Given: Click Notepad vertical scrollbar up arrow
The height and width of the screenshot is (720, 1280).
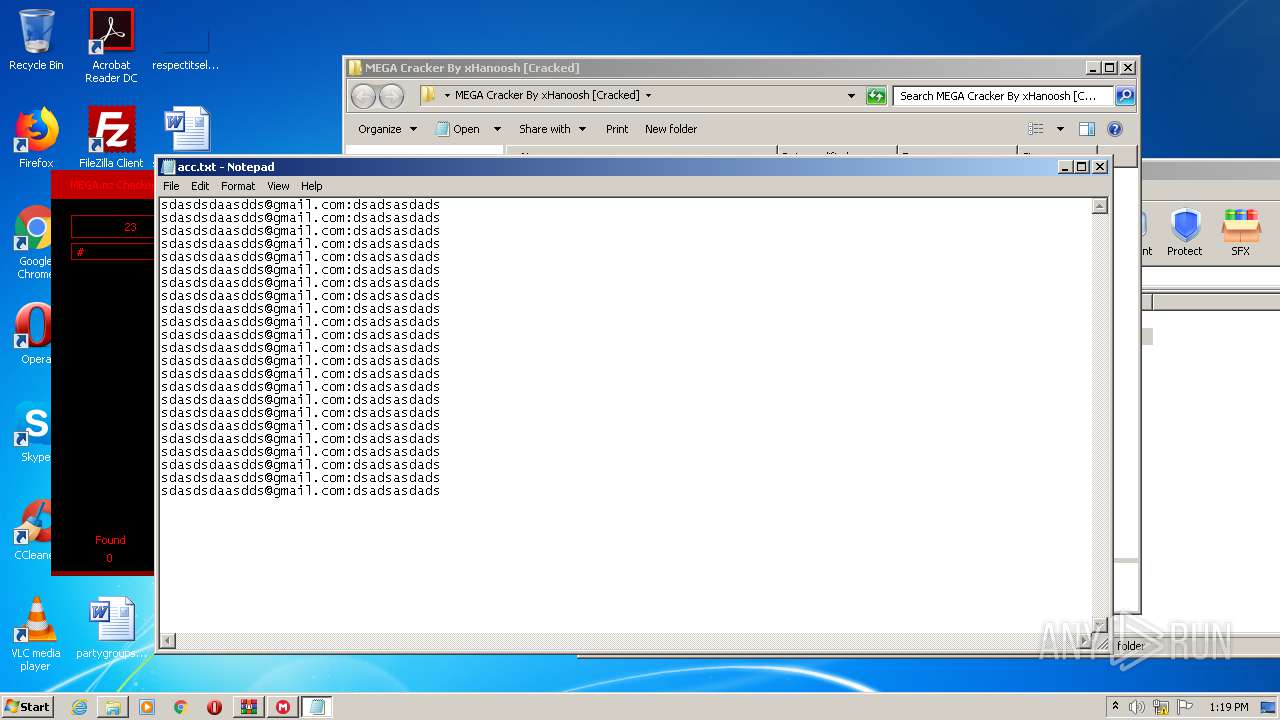Looking at the screenshot, I should pyautogui.click(x=1100, y=206).
